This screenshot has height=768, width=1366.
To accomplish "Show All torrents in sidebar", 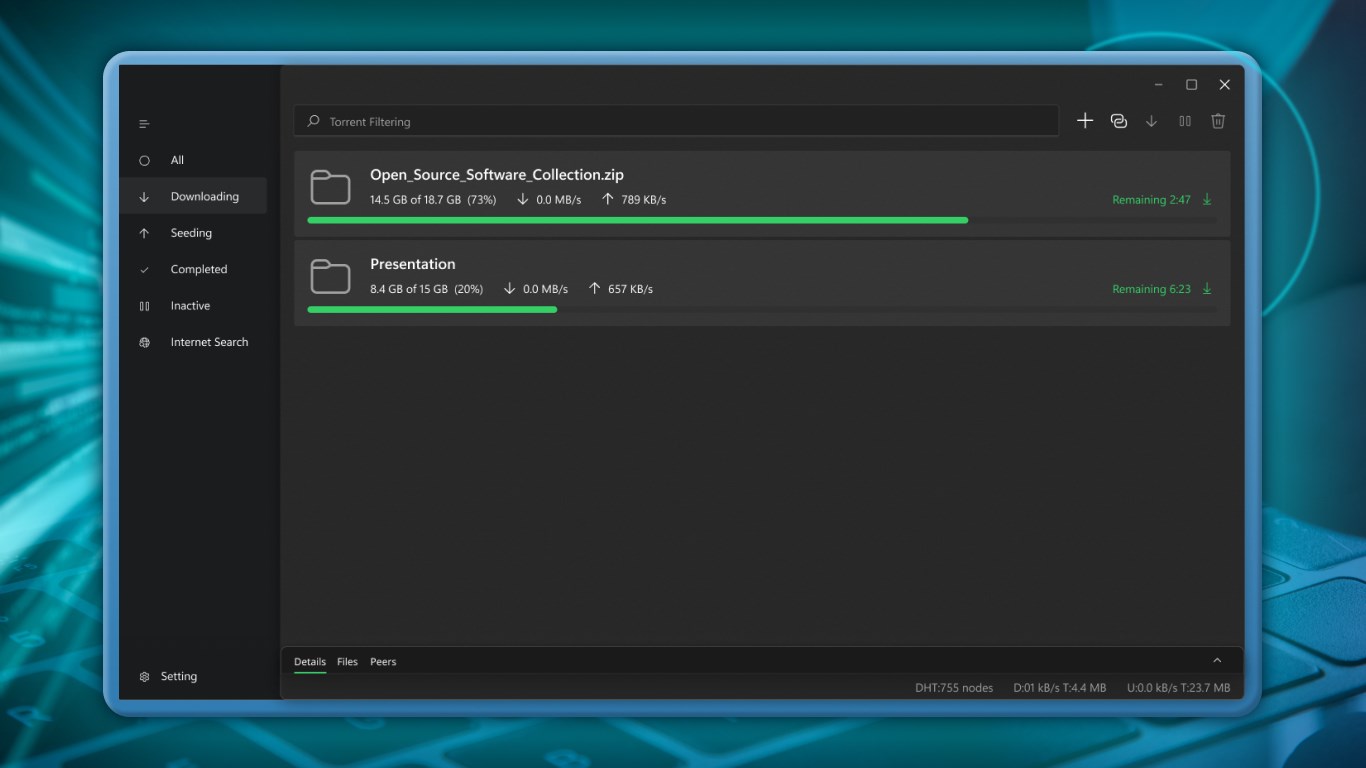I will point(193,160).
